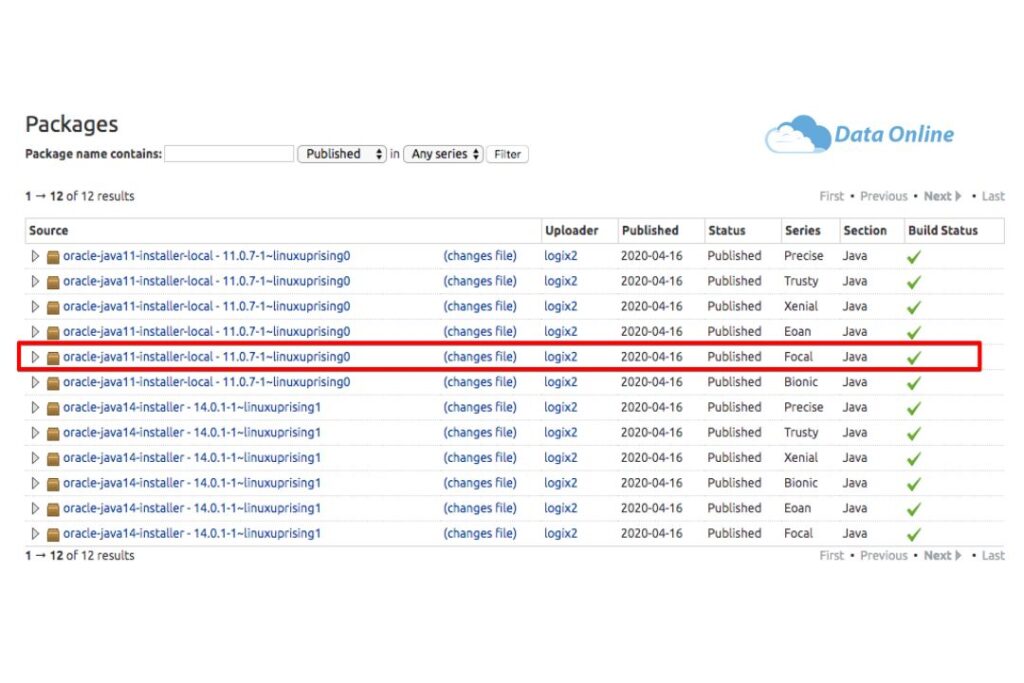
Task: Open the oracle-java14-installer link in Eoan row
Action: pyautogui.click(x=192, y=508)
